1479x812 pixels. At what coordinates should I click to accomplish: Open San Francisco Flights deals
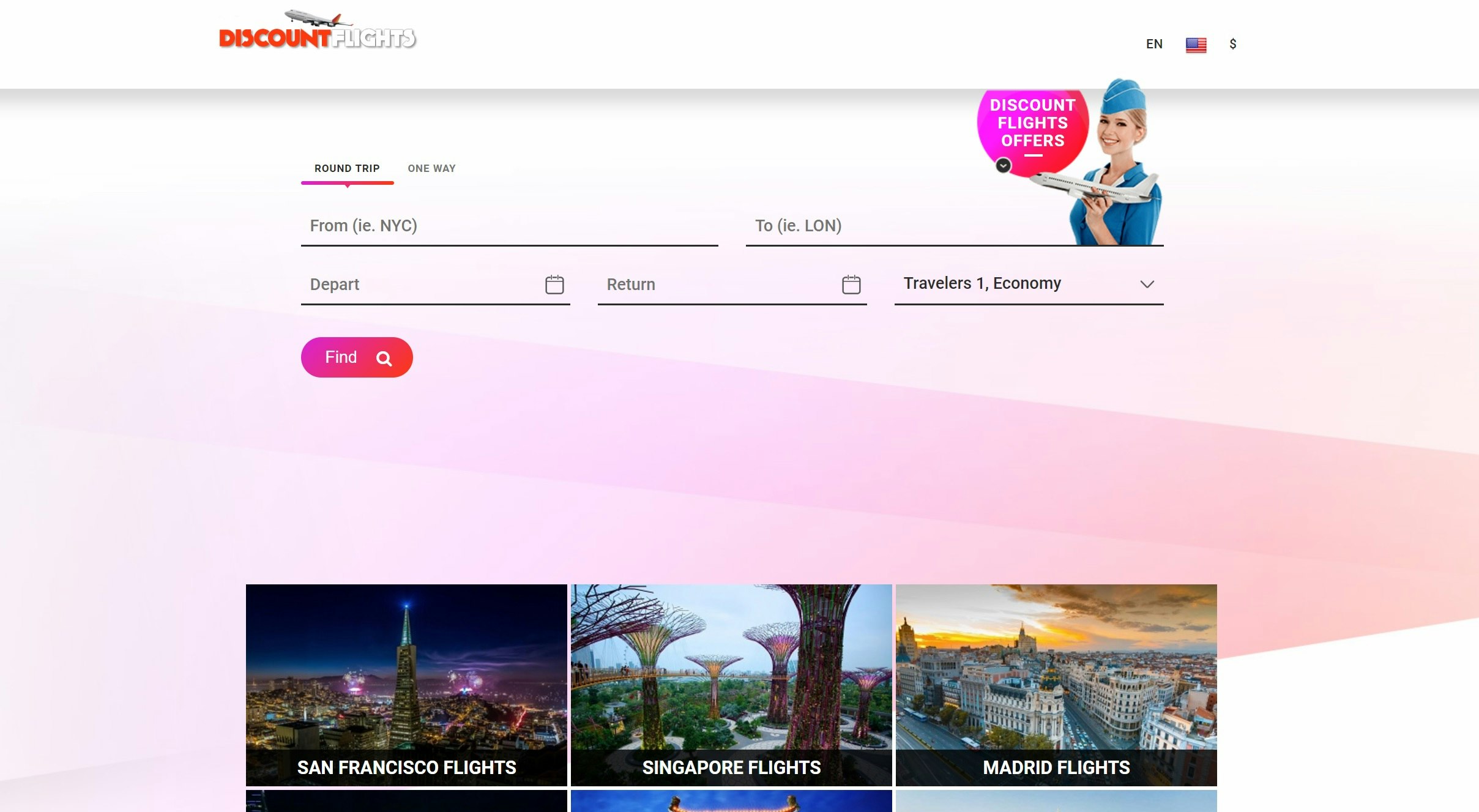(x=406, y=685)
